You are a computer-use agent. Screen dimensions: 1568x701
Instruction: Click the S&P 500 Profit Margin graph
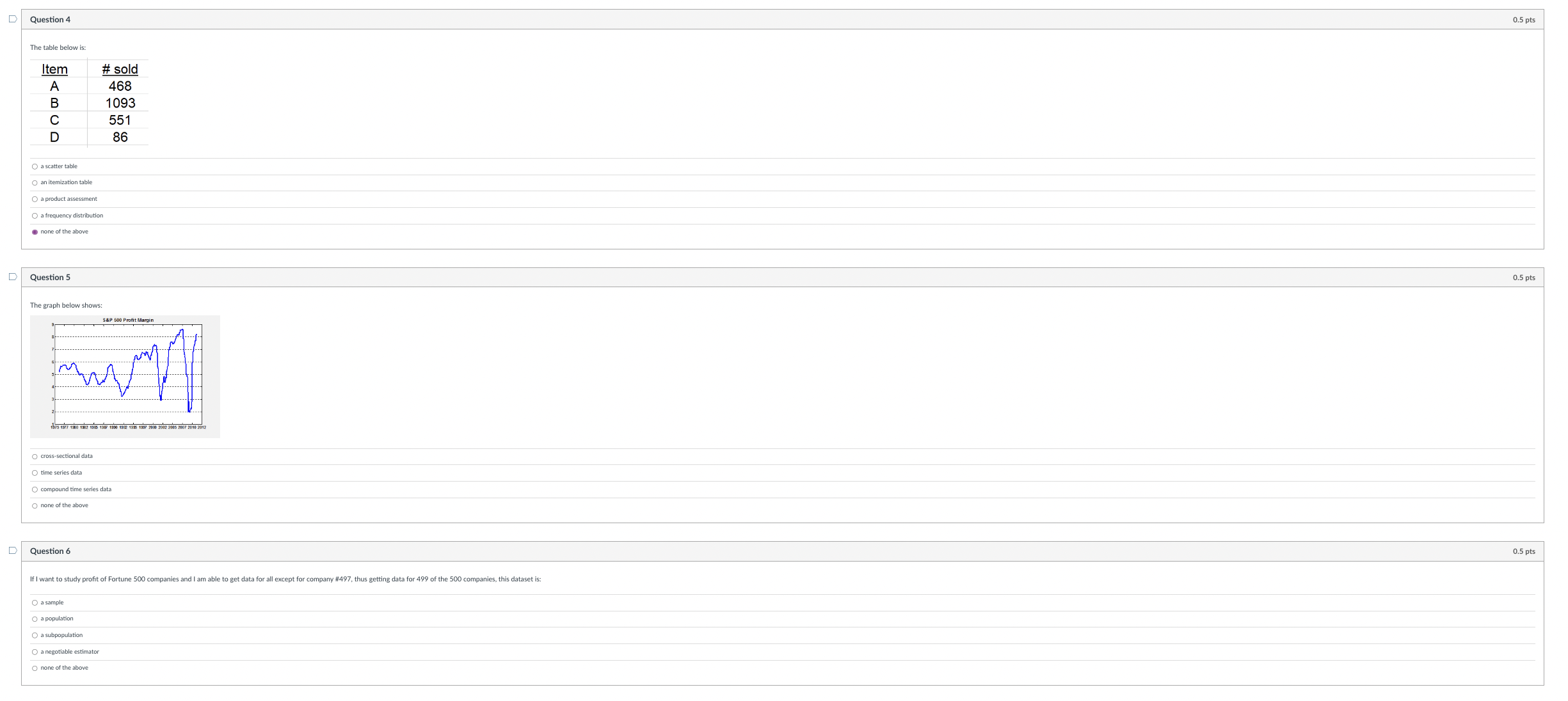tap(125, 376)
